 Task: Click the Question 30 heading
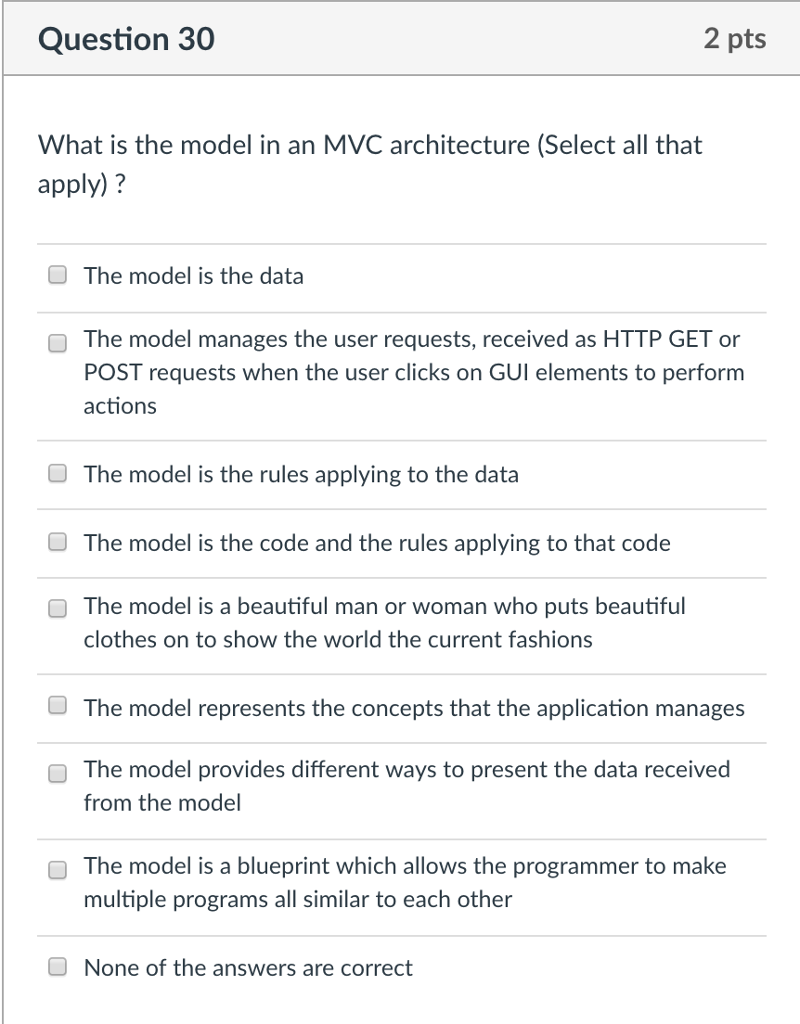tap(126, 39)
